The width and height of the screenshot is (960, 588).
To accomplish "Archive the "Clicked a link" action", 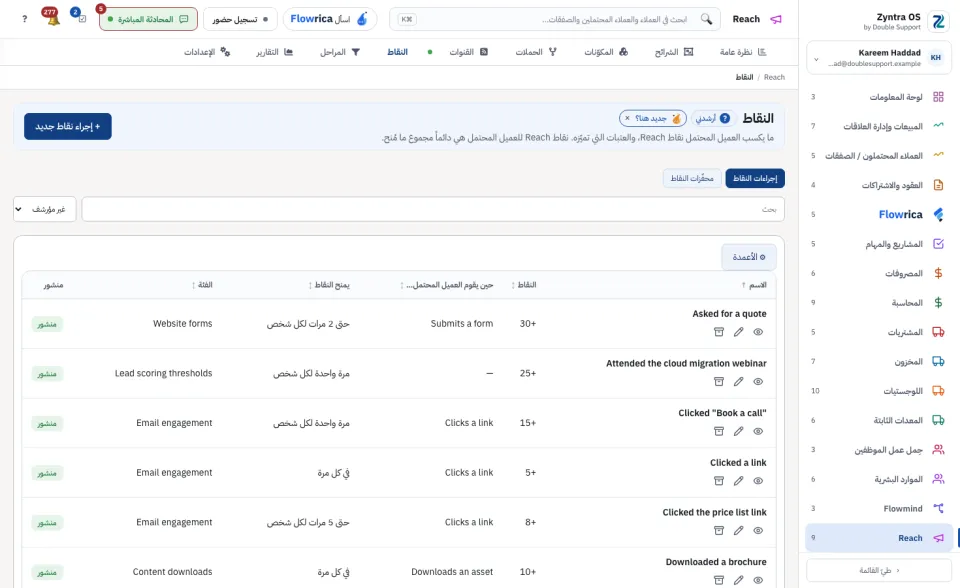I will click(x=719, y=481).
